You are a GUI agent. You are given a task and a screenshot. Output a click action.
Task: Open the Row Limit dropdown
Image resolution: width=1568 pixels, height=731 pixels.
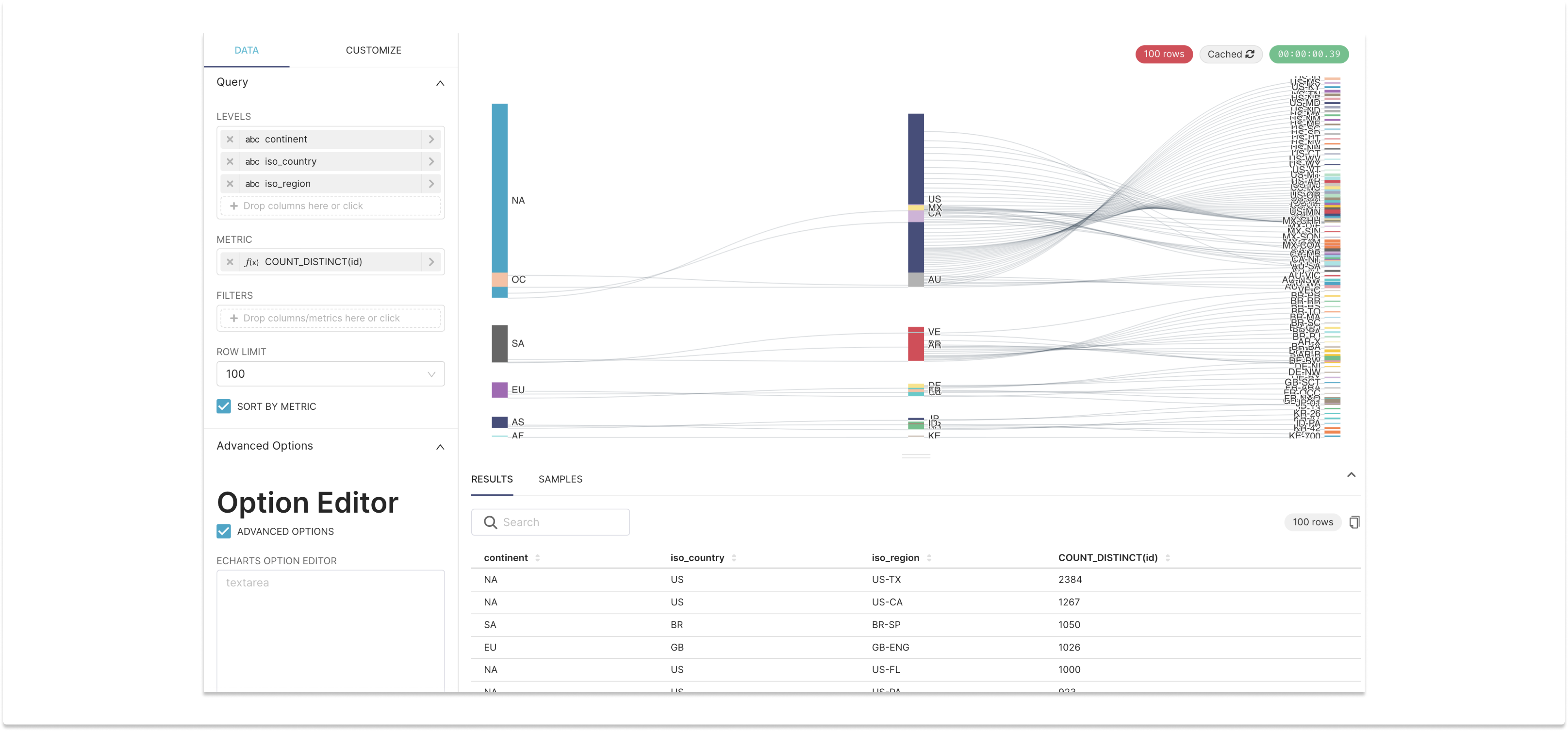330,374
